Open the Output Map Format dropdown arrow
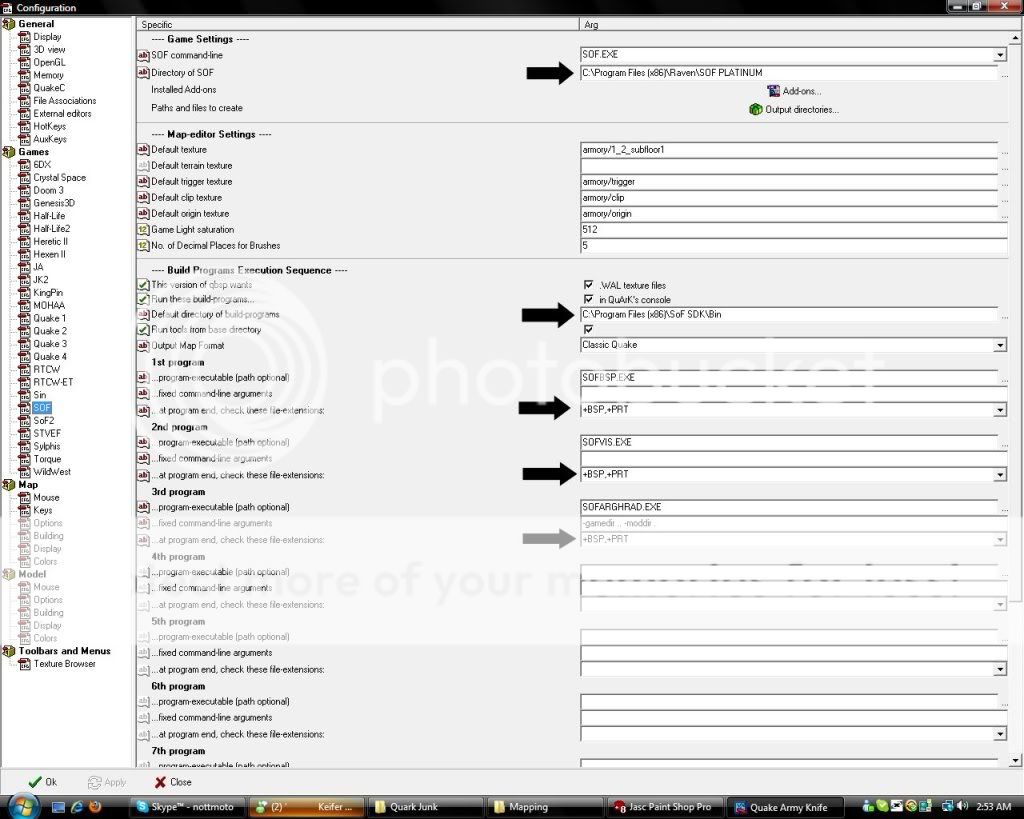The width and height of the screenshot is (1024, 819). [1000, 345]
